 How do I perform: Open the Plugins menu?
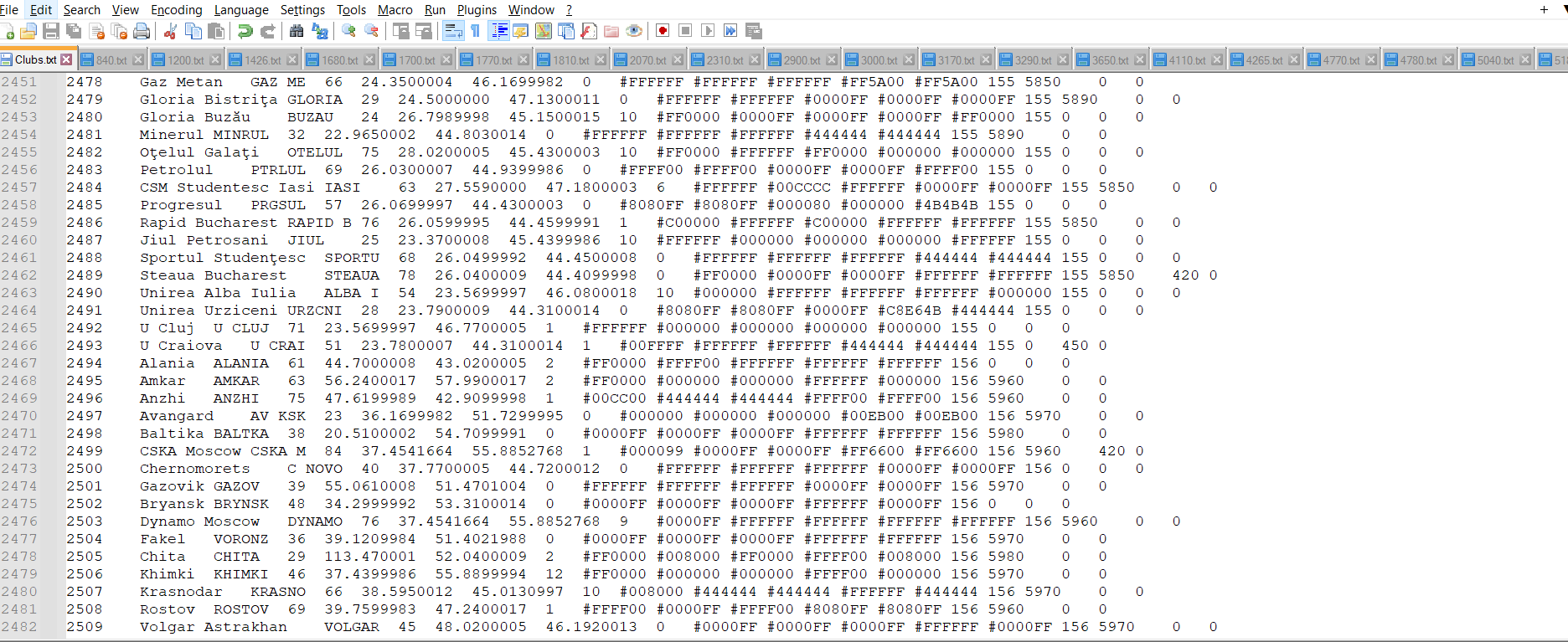click(x=477, y=10)
